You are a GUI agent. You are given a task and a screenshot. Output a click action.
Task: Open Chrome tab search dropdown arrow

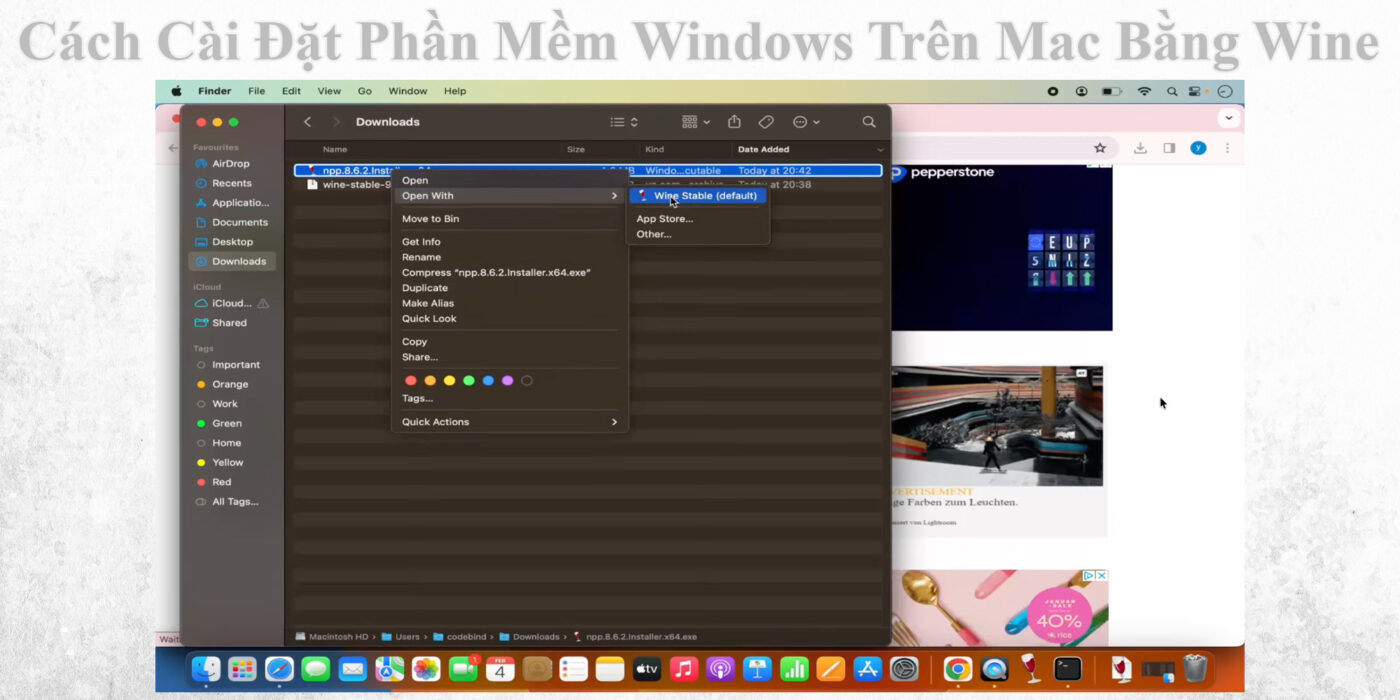click(1229, 118)
